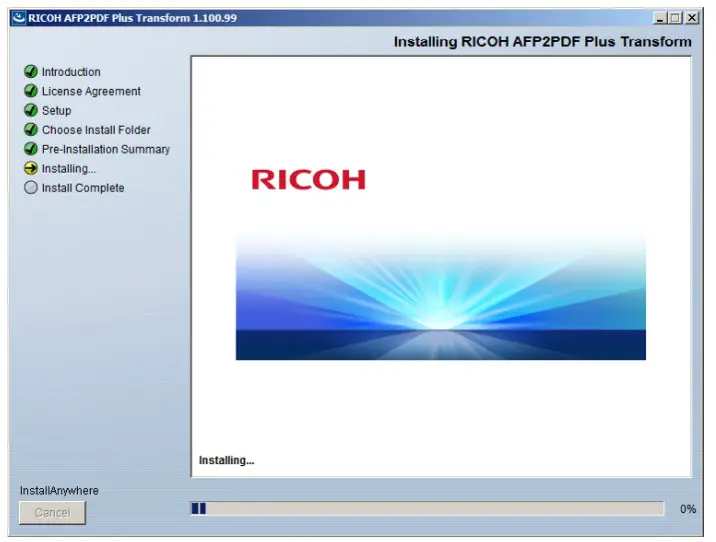The image size is (716, 542).
Task: Click the Pre-Installation Summary checkmark icon
Action: tap(31, 149)
